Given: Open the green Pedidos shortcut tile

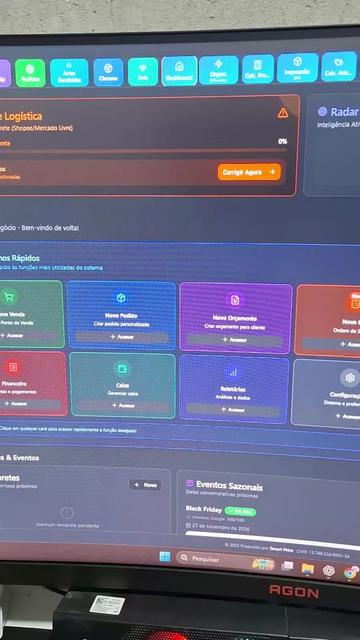Looking at the screenshot, I should pyautogui.click(x=30, y=73).
